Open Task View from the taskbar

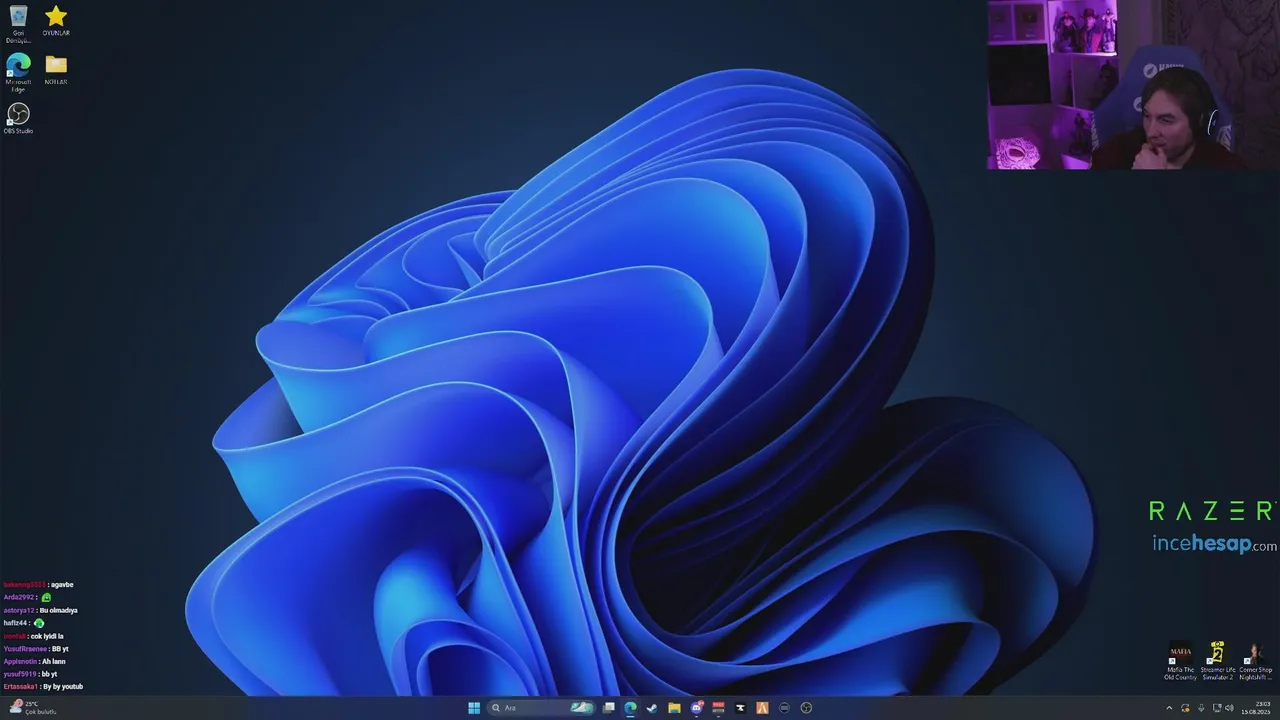point(608,708)
